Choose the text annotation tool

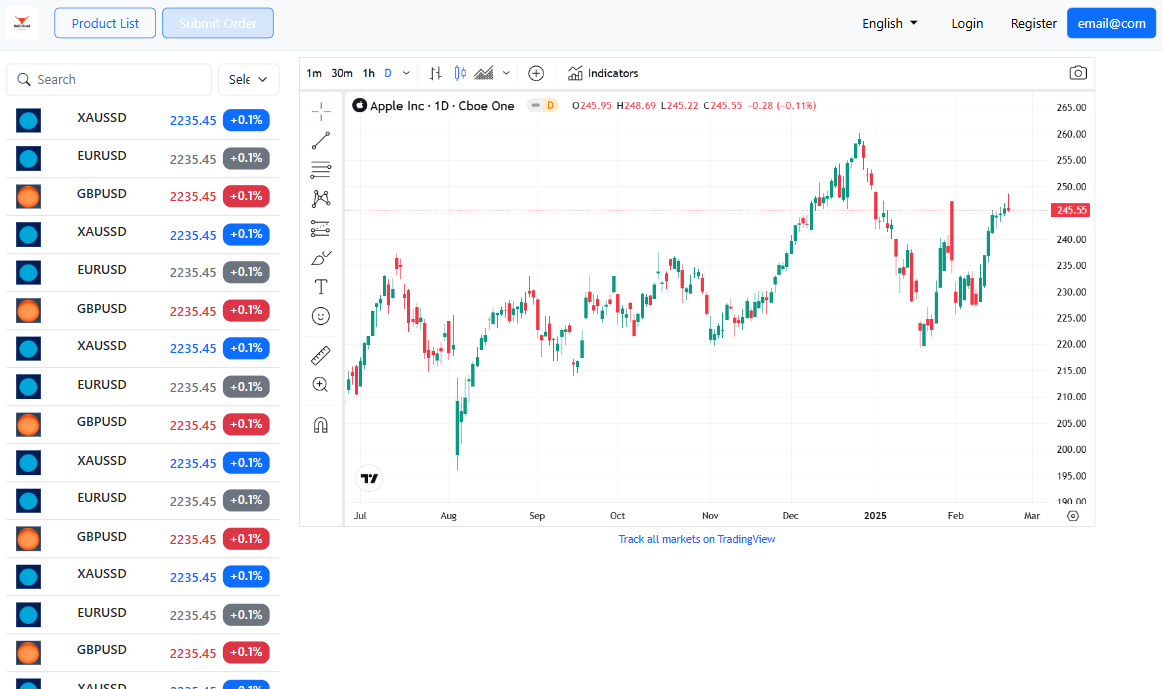click(320, 287)
